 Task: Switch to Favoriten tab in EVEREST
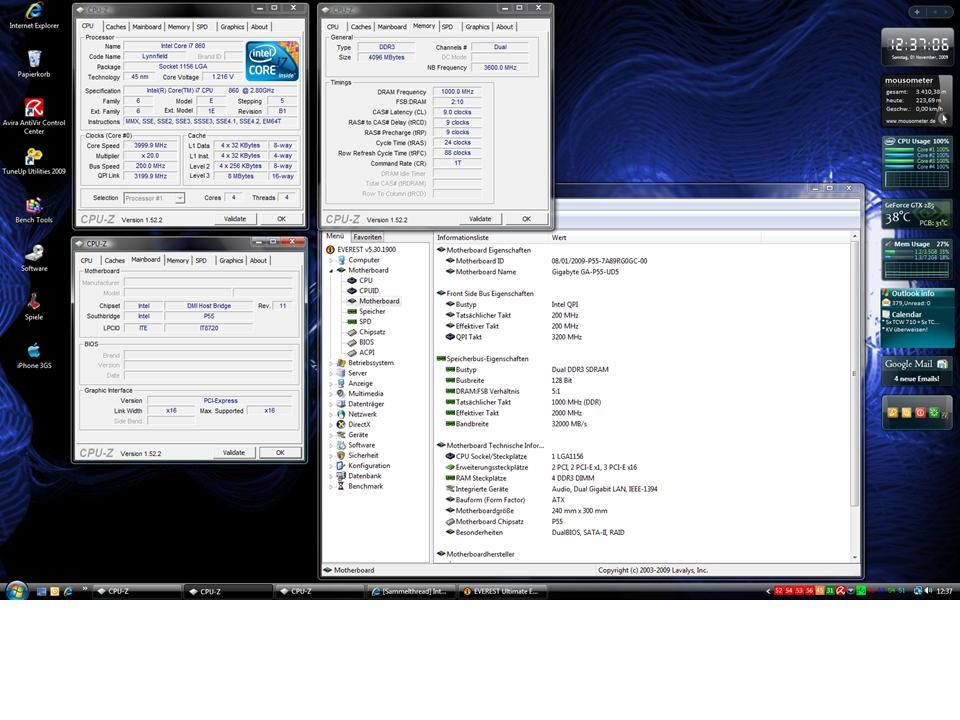tap(367, 237)
